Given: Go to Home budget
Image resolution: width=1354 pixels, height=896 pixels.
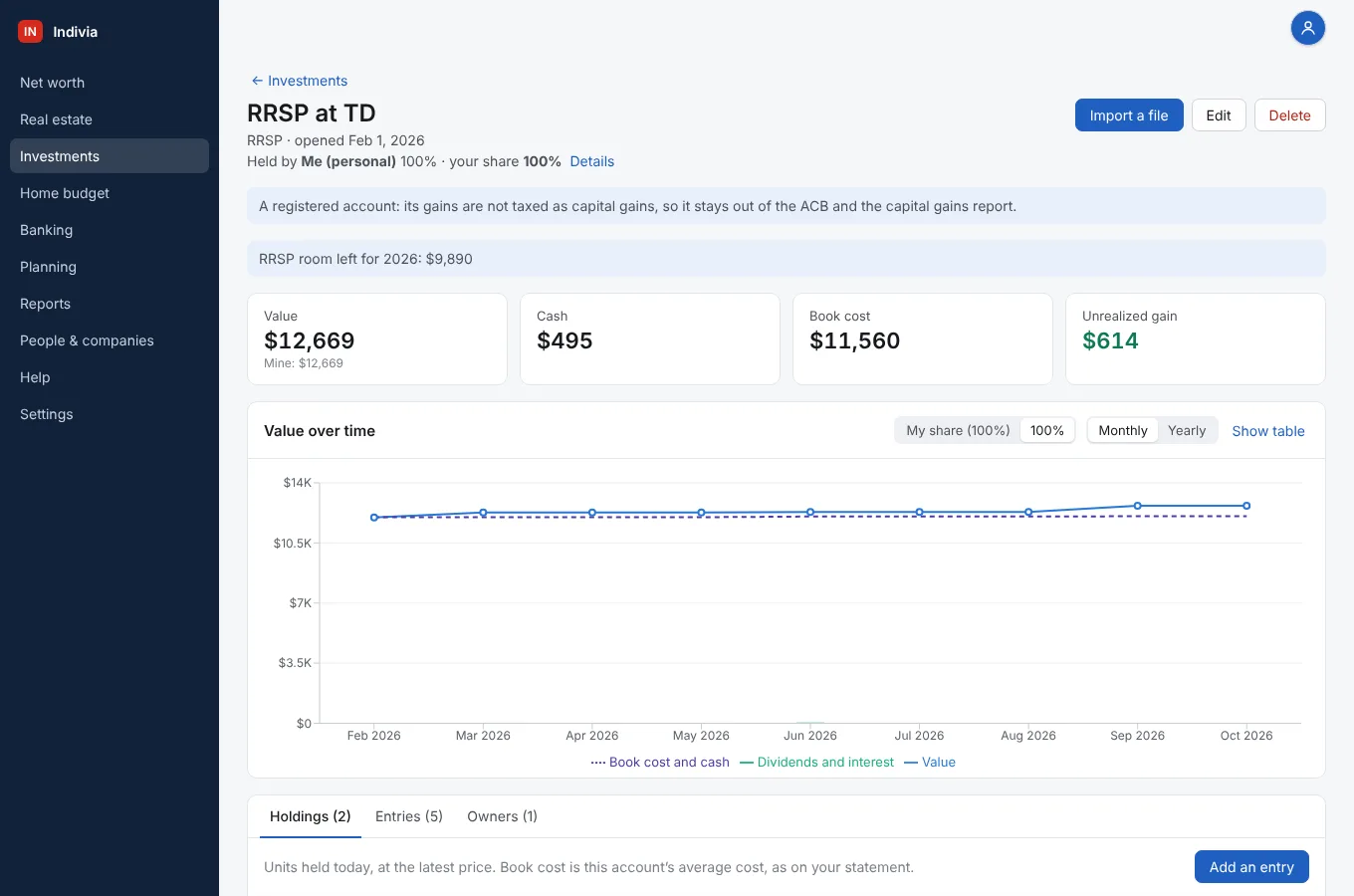Looking at the screenshot, I should click(110, 193).
